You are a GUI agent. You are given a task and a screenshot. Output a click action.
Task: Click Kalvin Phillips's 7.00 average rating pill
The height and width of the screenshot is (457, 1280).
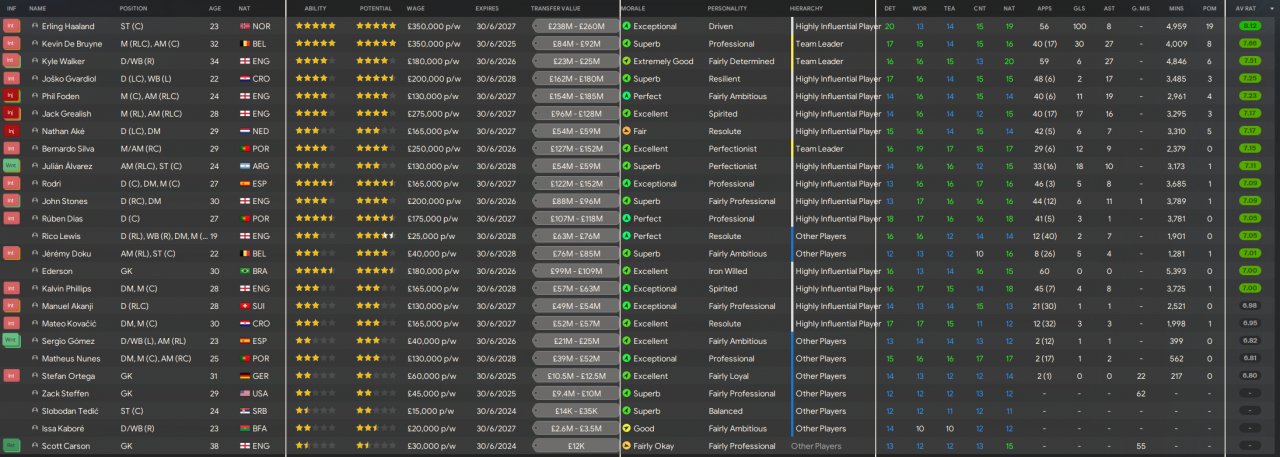pyautogui.click(x=1249, y=289)
